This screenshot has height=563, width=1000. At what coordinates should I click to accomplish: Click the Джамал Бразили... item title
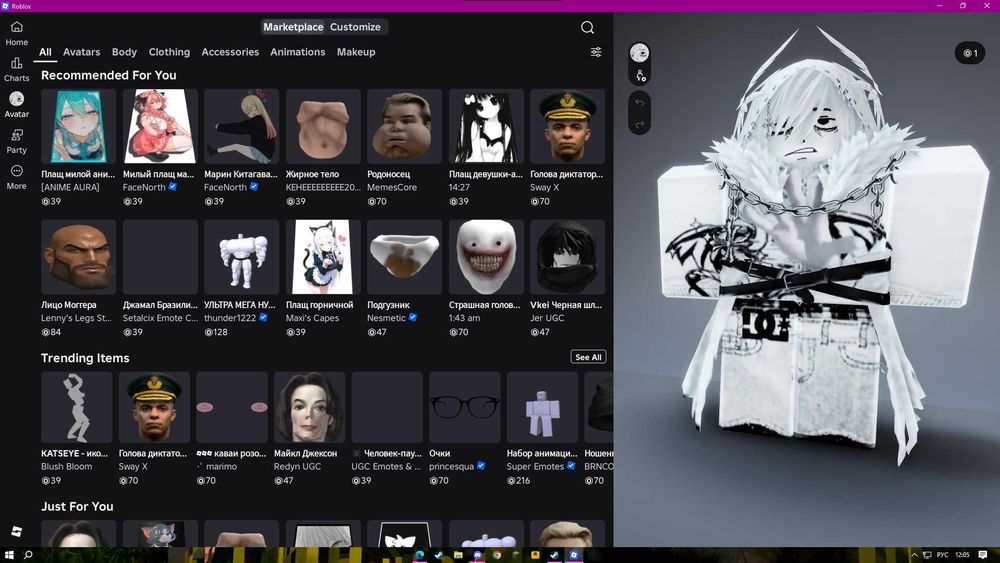coord(160,305)
